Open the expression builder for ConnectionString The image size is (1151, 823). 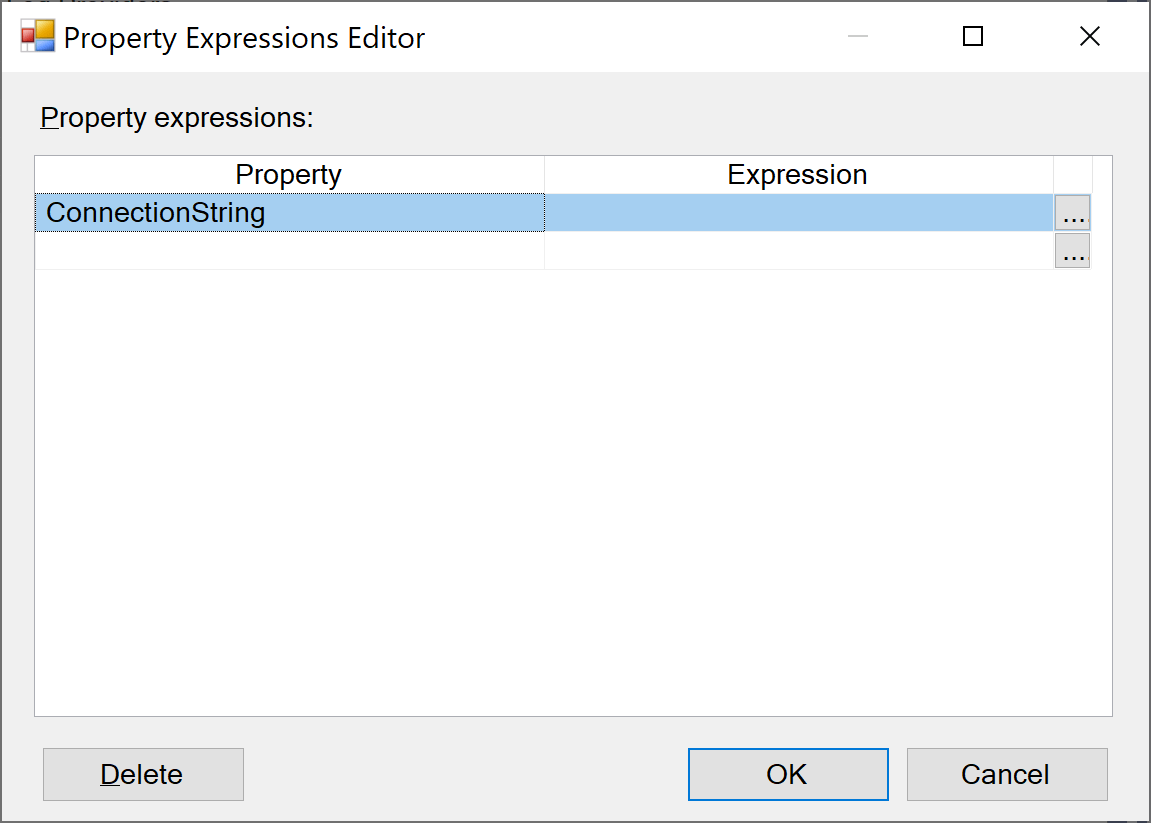1072,212
